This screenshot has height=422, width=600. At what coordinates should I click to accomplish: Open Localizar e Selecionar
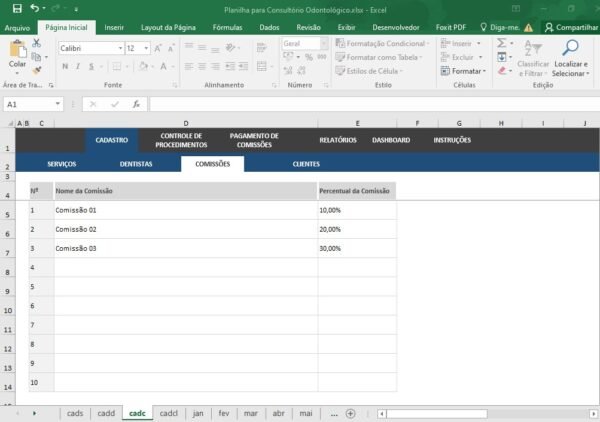(x=571, y=58)
